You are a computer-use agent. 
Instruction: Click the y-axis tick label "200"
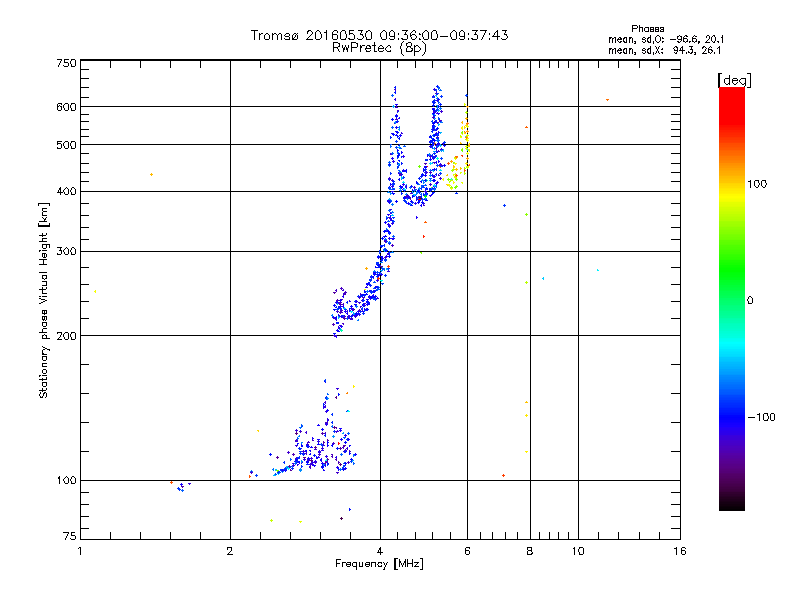66,336
